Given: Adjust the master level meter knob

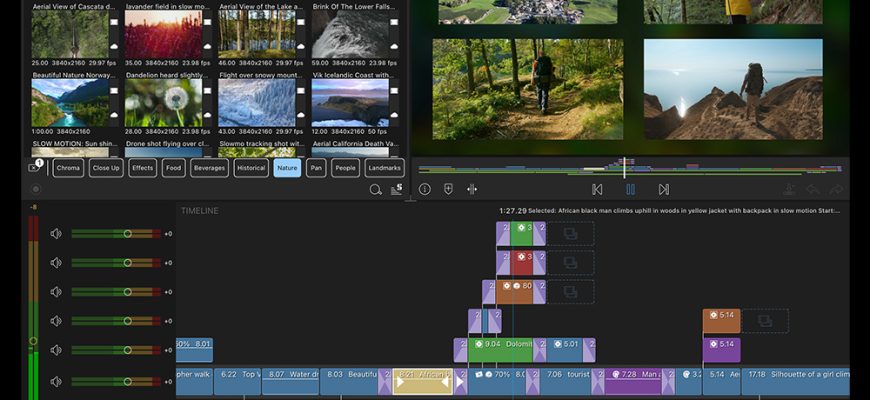Looking at the screenshot, I should [x=33, y=341].
